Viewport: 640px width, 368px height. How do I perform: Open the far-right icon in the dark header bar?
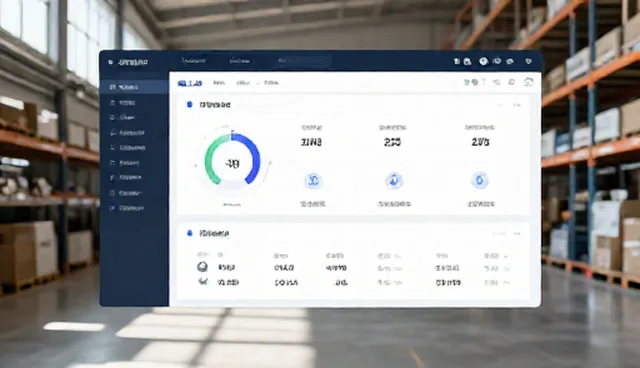click(x=529, y=61)
